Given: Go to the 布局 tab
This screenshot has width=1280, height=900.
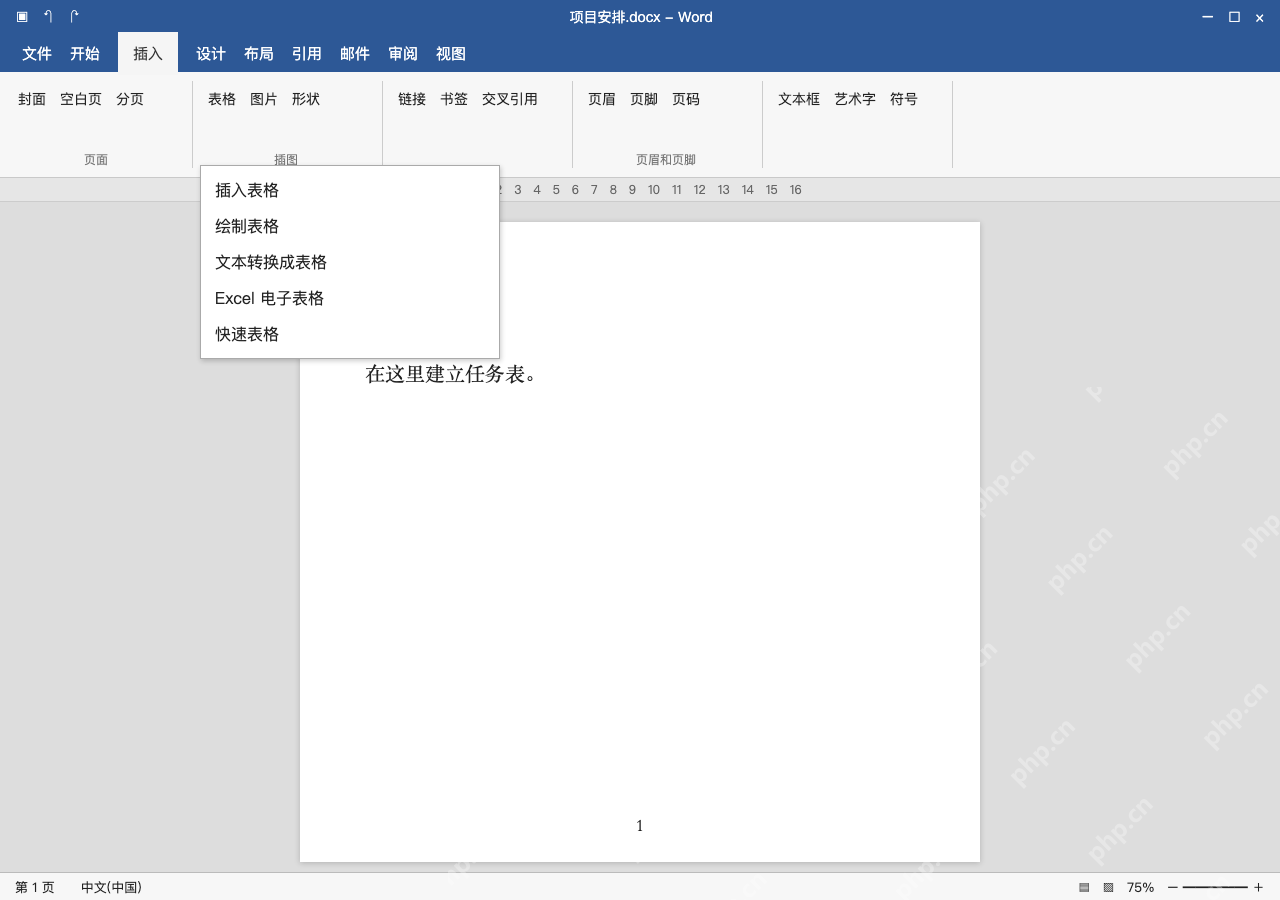Looking at the screenshot, I should coord(259,54).
